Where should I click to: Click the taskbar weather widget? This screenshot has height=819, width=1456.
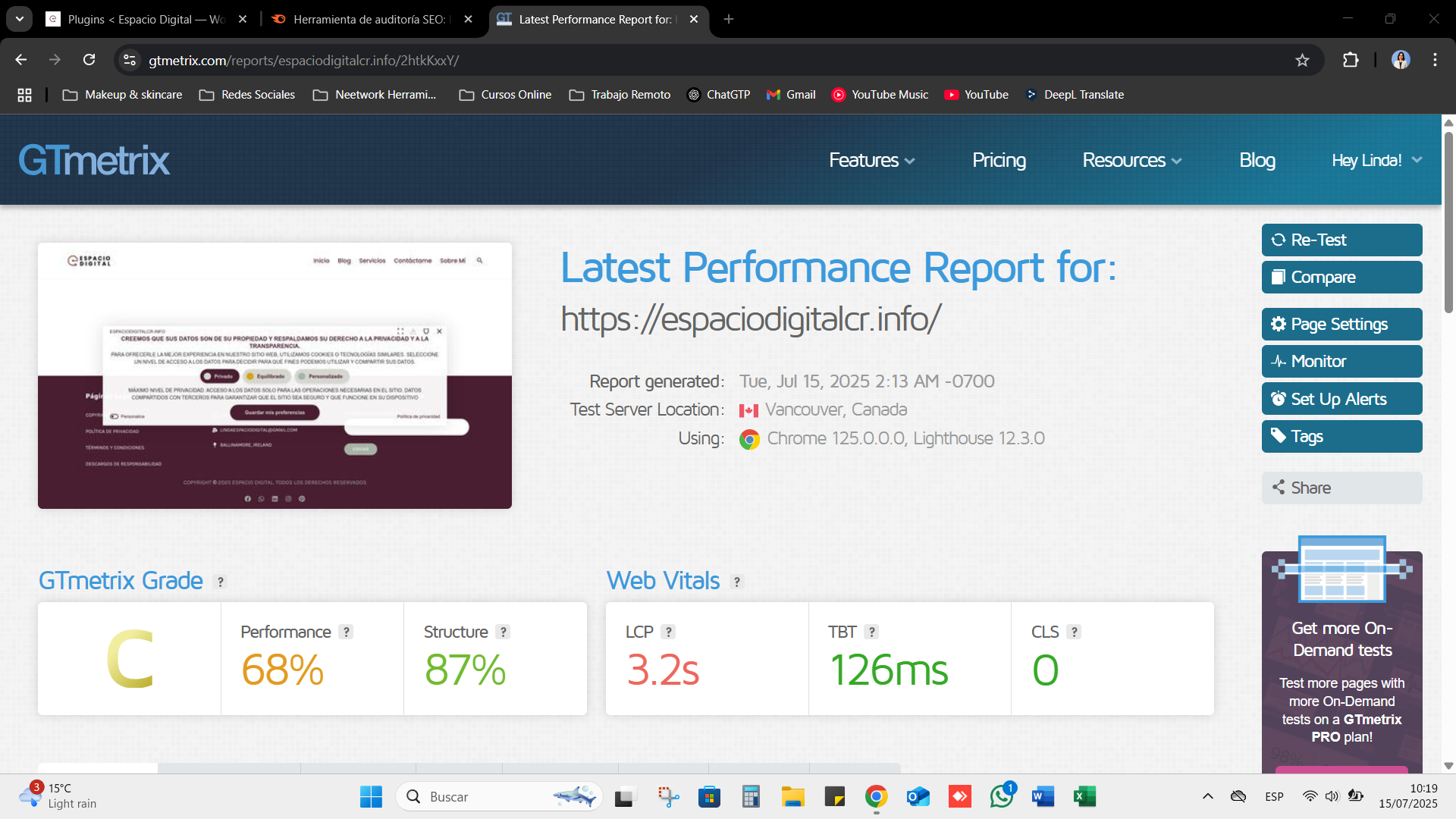(x=59, y=796)
